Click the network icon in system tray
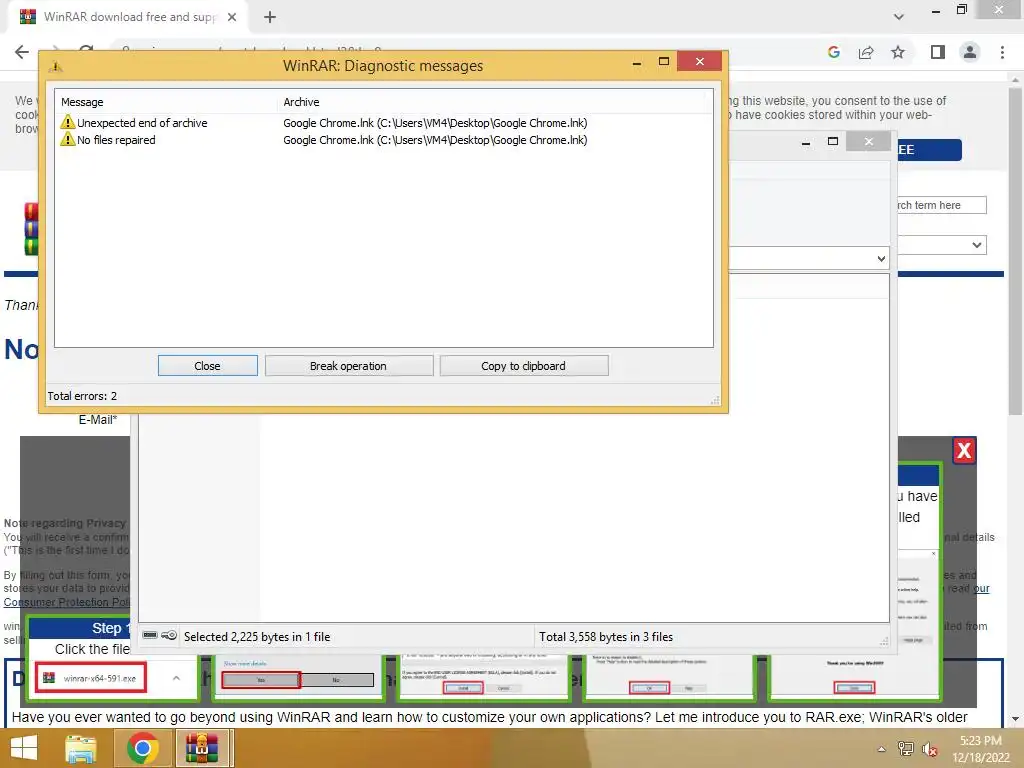Viewport: 1024px width, 768px height. click(x=906, y=749)
